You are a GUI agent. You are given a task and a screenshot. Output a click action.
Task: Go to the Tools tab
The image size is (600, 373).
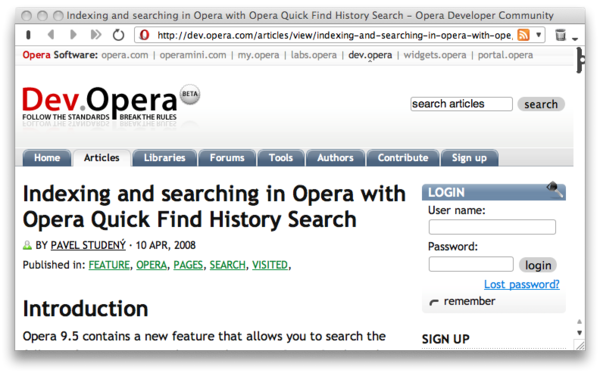point(281,158)
